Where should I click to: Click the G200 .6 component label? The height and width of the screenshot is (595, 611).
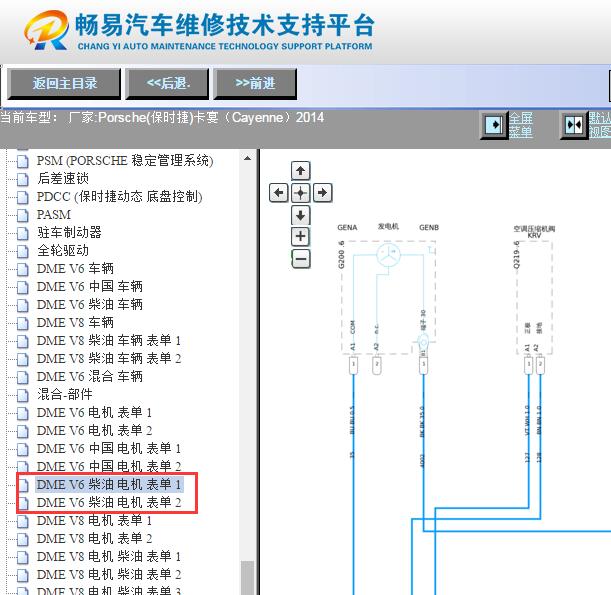[342, 255]
